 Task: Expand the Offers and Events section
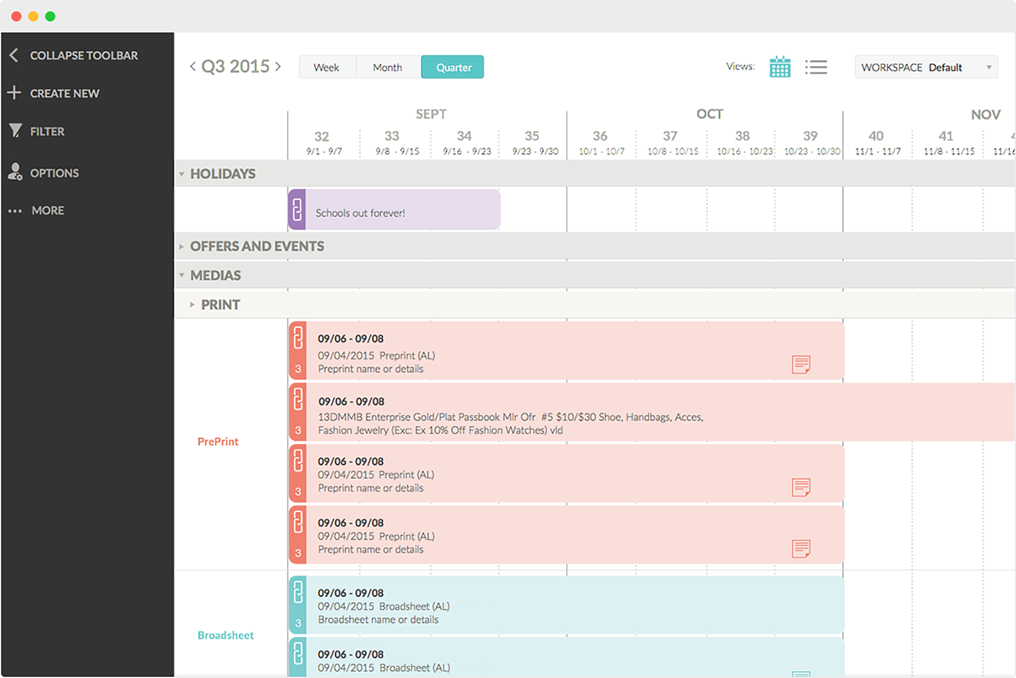tap(182, 246)
